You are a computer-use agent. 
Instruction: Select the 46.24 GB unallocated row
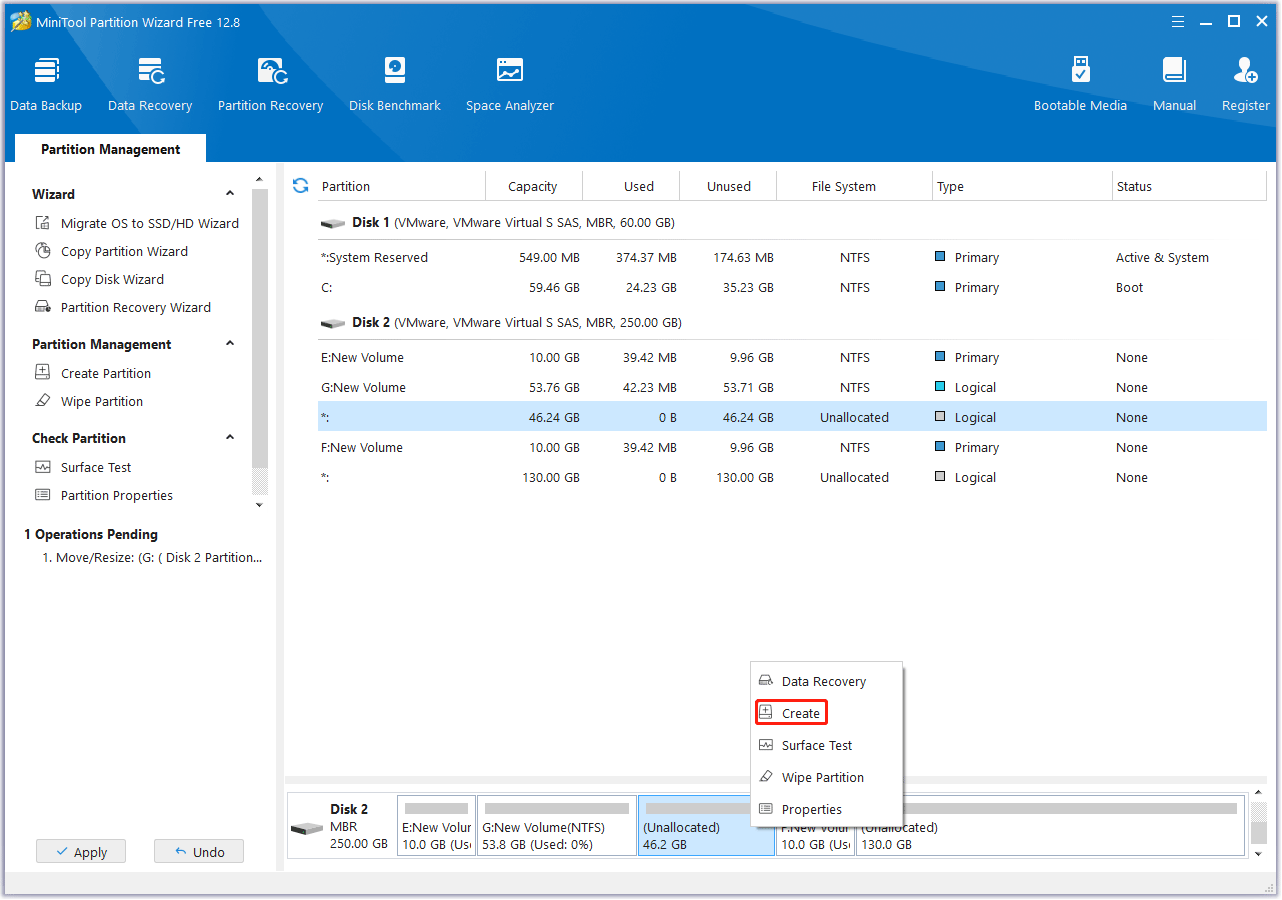click(x=792, y=418)
